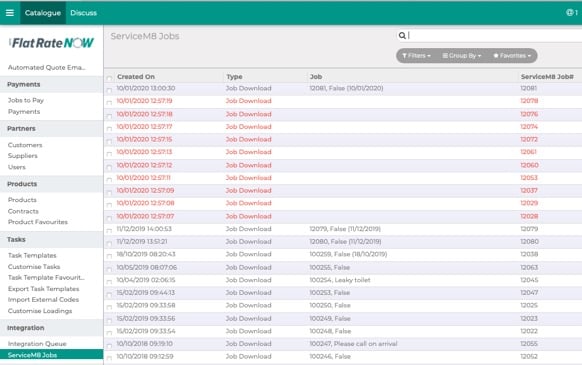Tick checkbox for job 12028 row

109,218
